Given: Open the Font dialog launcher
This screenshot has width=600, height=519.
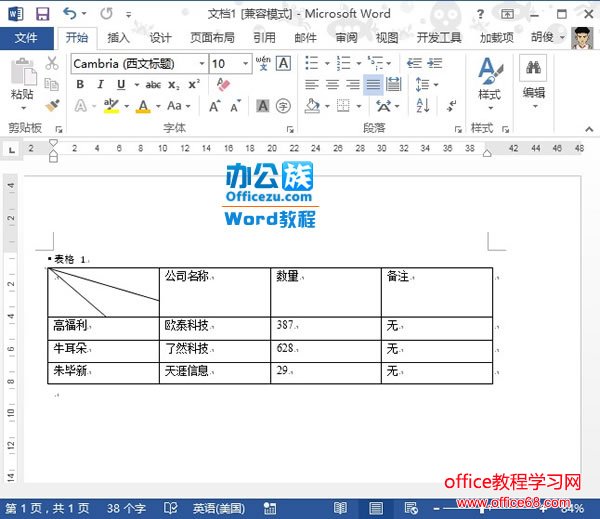Looking at the screenshot, I should 290,129.
